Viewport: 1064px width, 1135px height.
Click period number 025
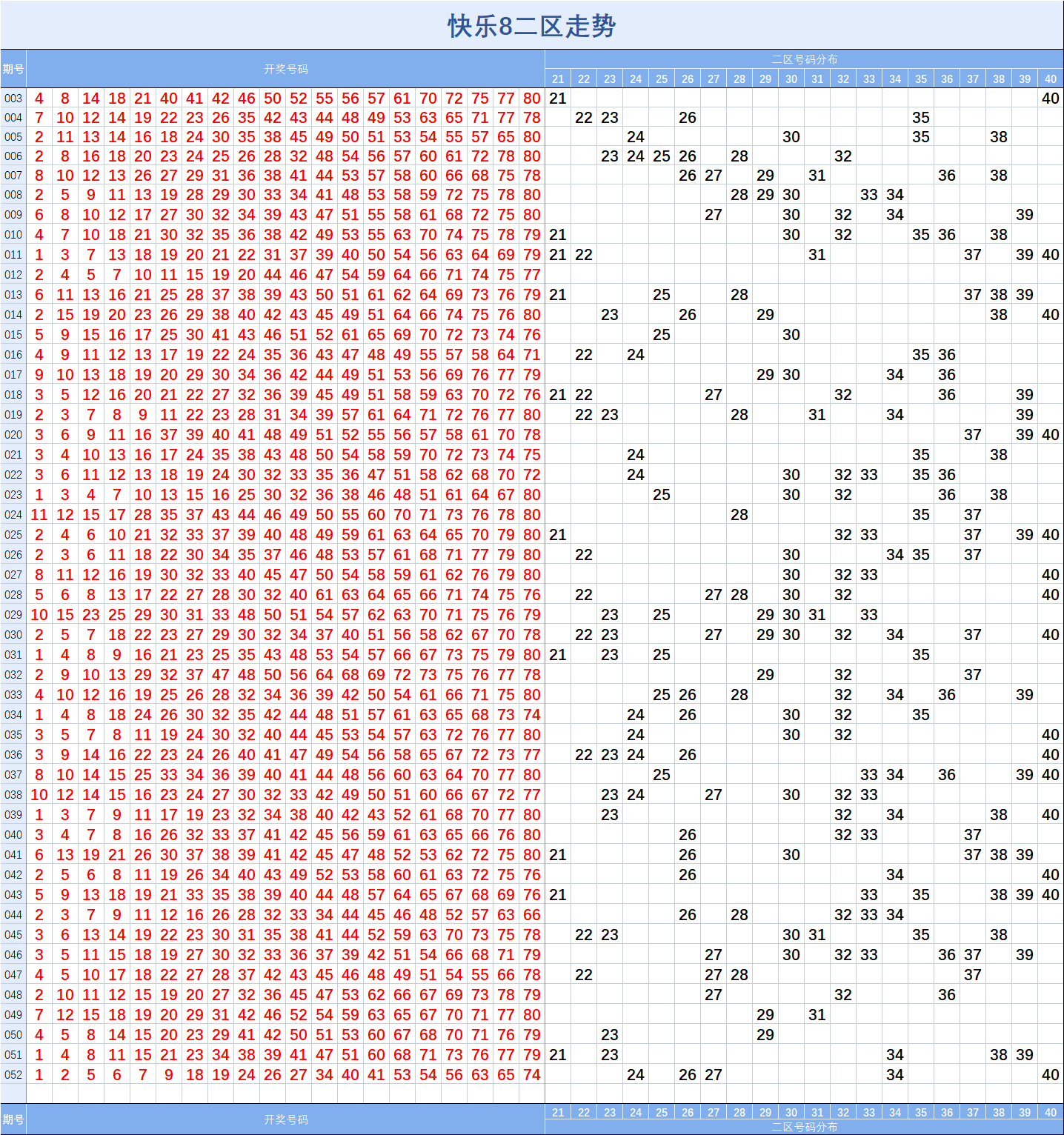coord(13,535)
